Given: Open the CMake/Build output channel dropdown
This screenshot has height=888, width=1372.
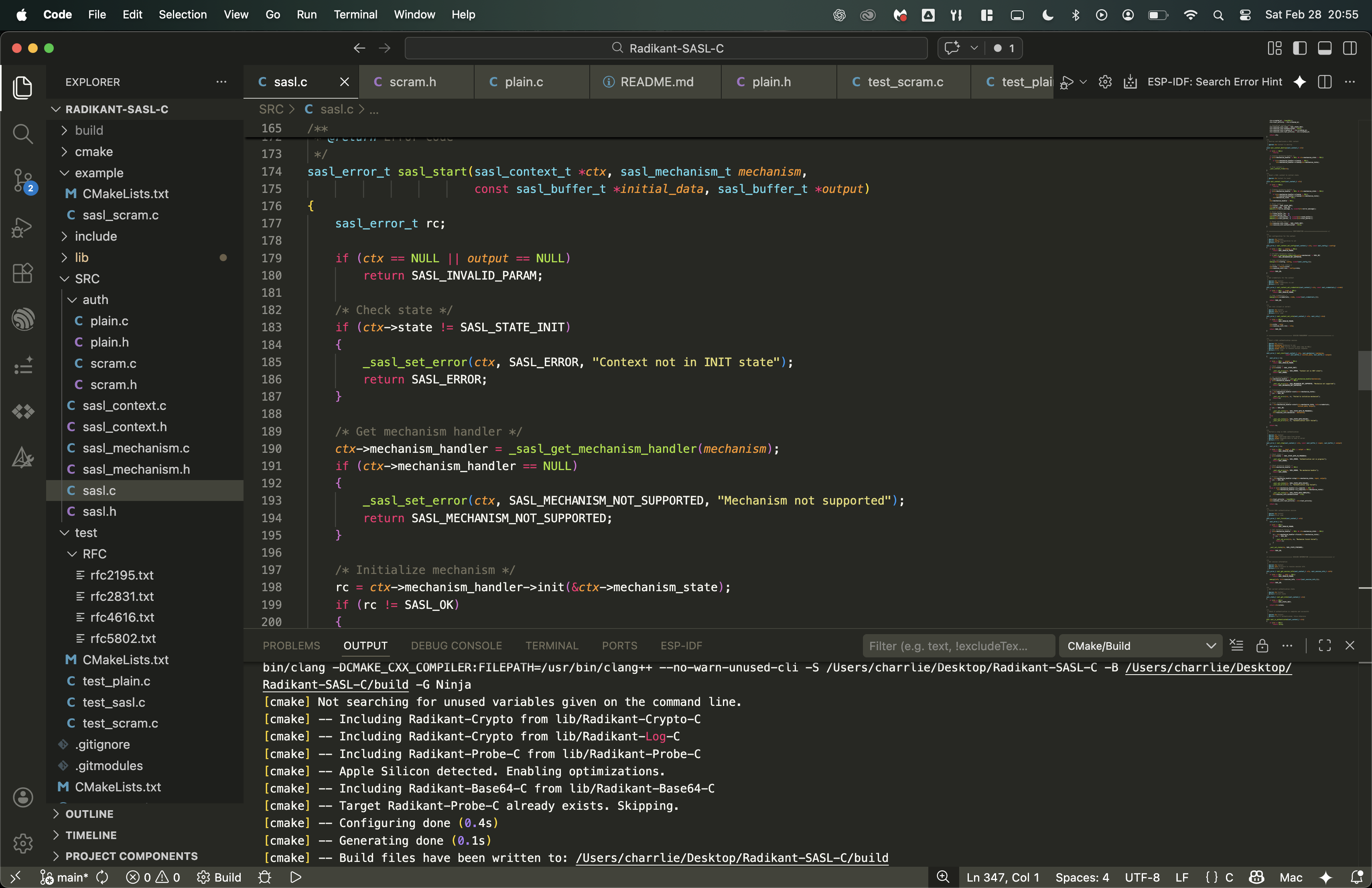Looking at the screenshot, I should [x=1140, y=645].
